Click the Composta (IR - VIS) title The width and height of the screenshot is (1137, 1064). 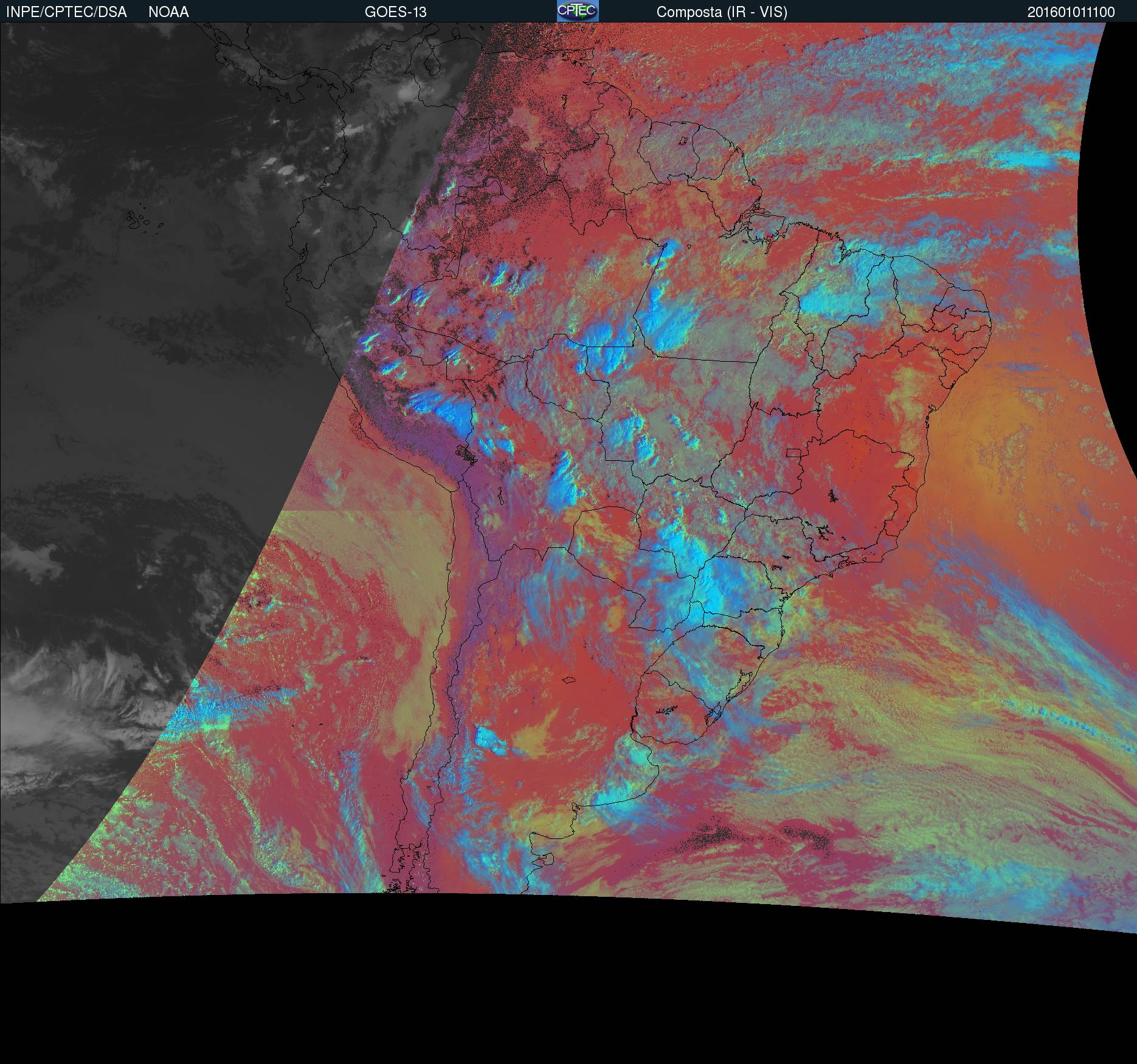point(722,12)
